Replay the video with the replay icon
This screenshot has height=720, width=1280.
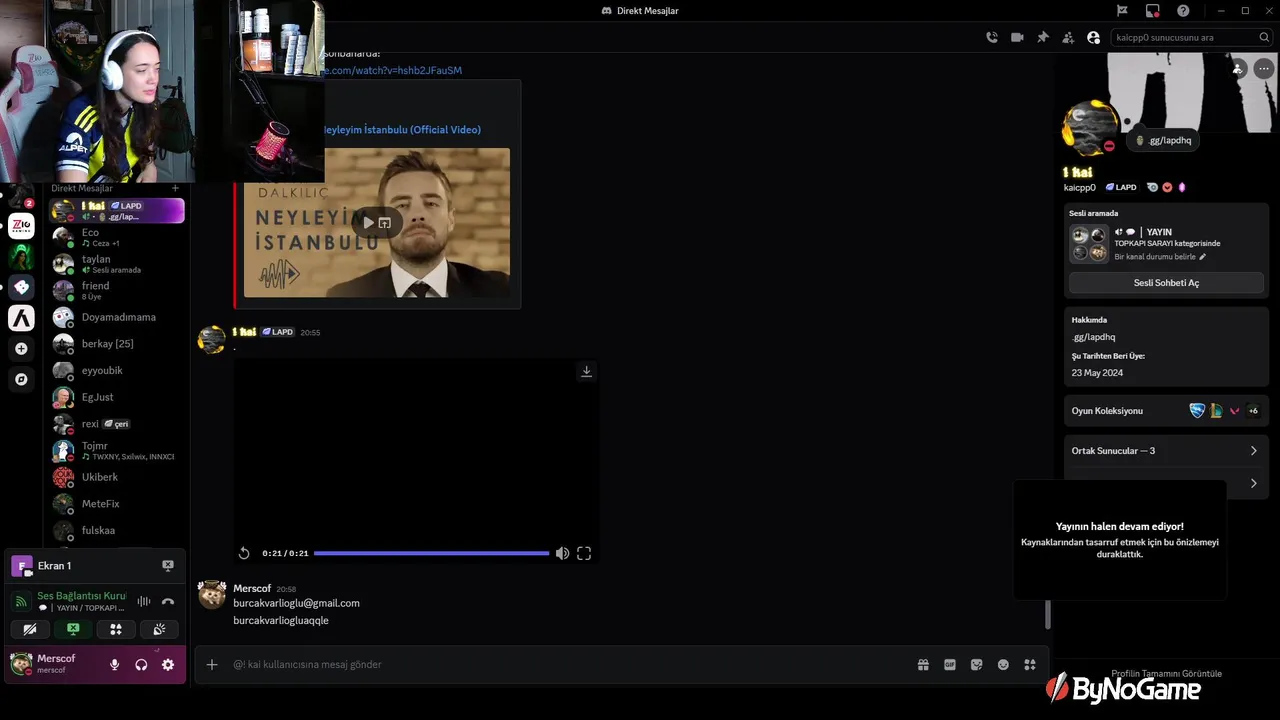(x=244, y=553)
